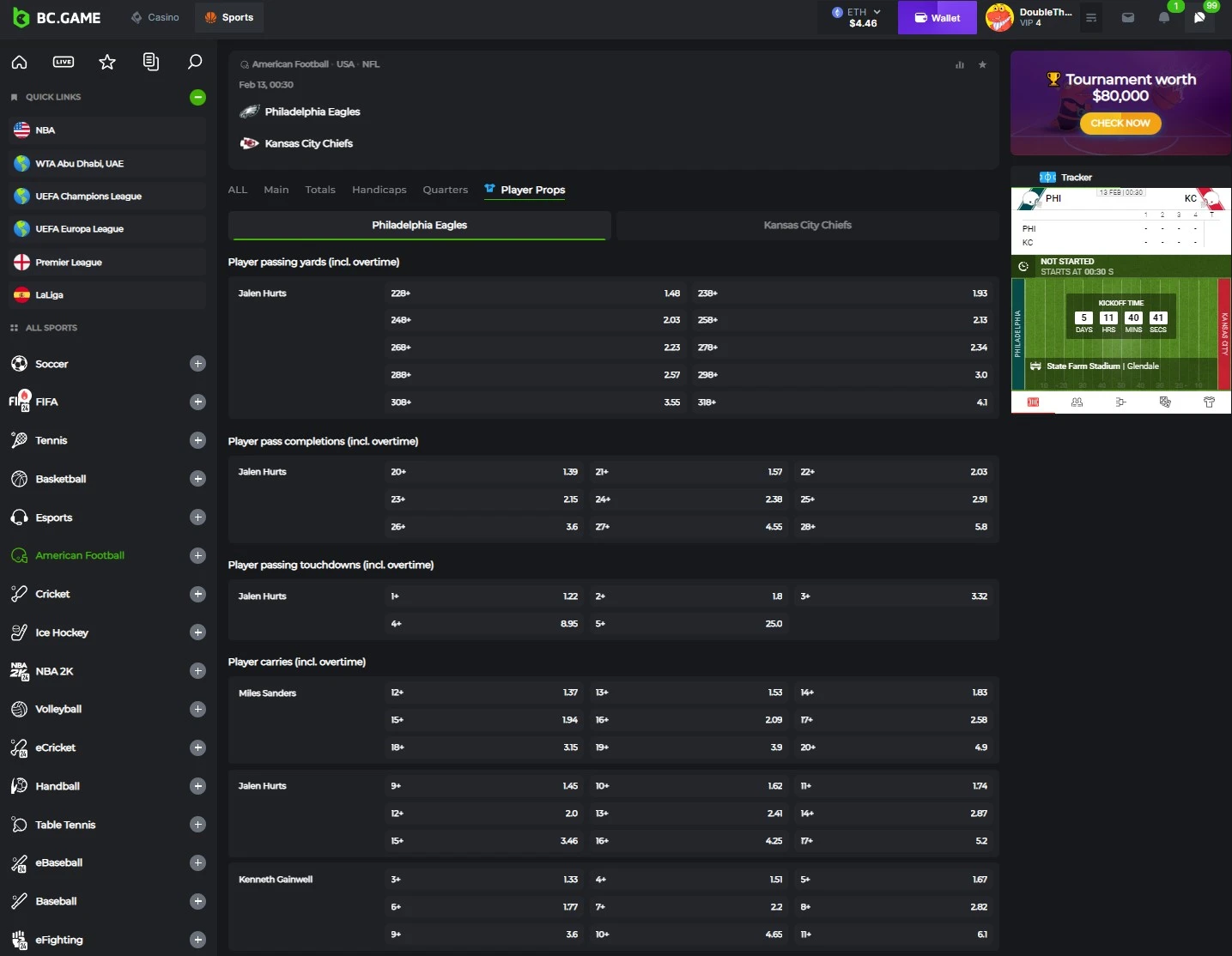Select the Quarters market tab
The width and height of the screenshot is (1232, 956).
[445, 190]
